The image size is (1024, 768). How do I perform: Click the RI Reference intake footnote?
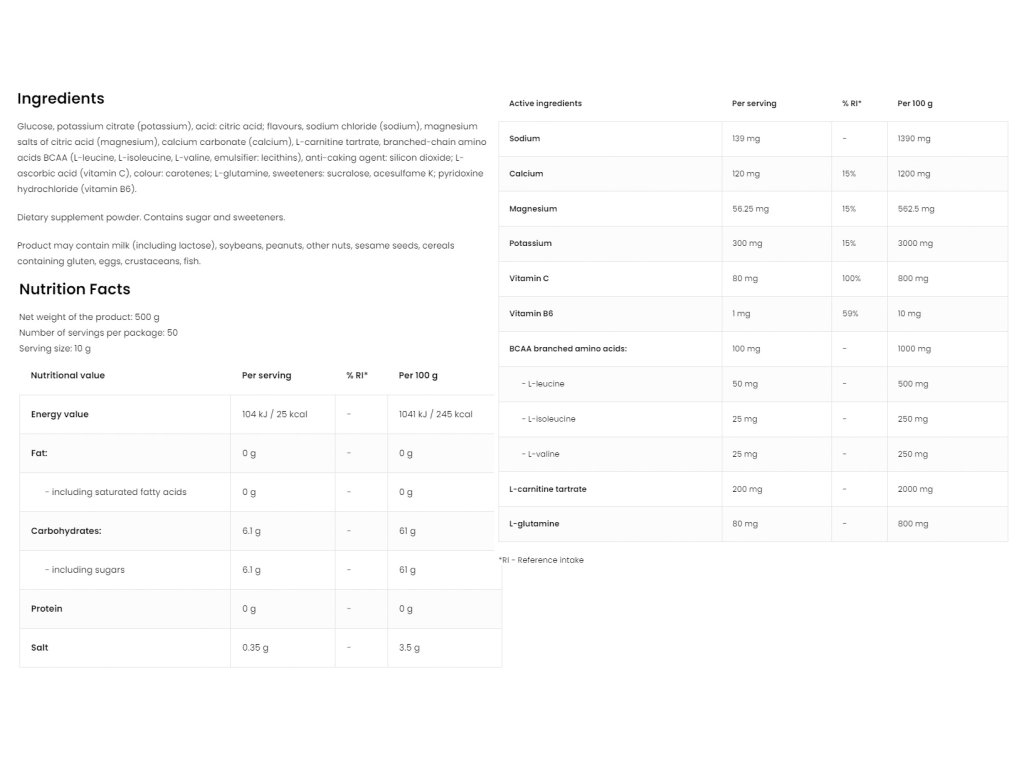[x=541, y=560]
